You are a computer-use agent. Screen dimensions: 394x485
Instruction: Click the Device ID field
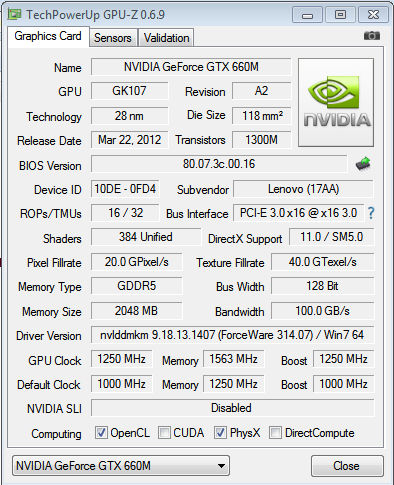[125, 189]
